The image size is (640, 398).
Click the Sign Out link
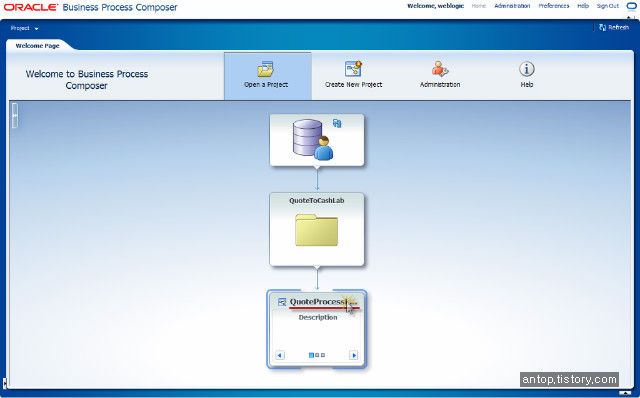[x=608, y=6]
